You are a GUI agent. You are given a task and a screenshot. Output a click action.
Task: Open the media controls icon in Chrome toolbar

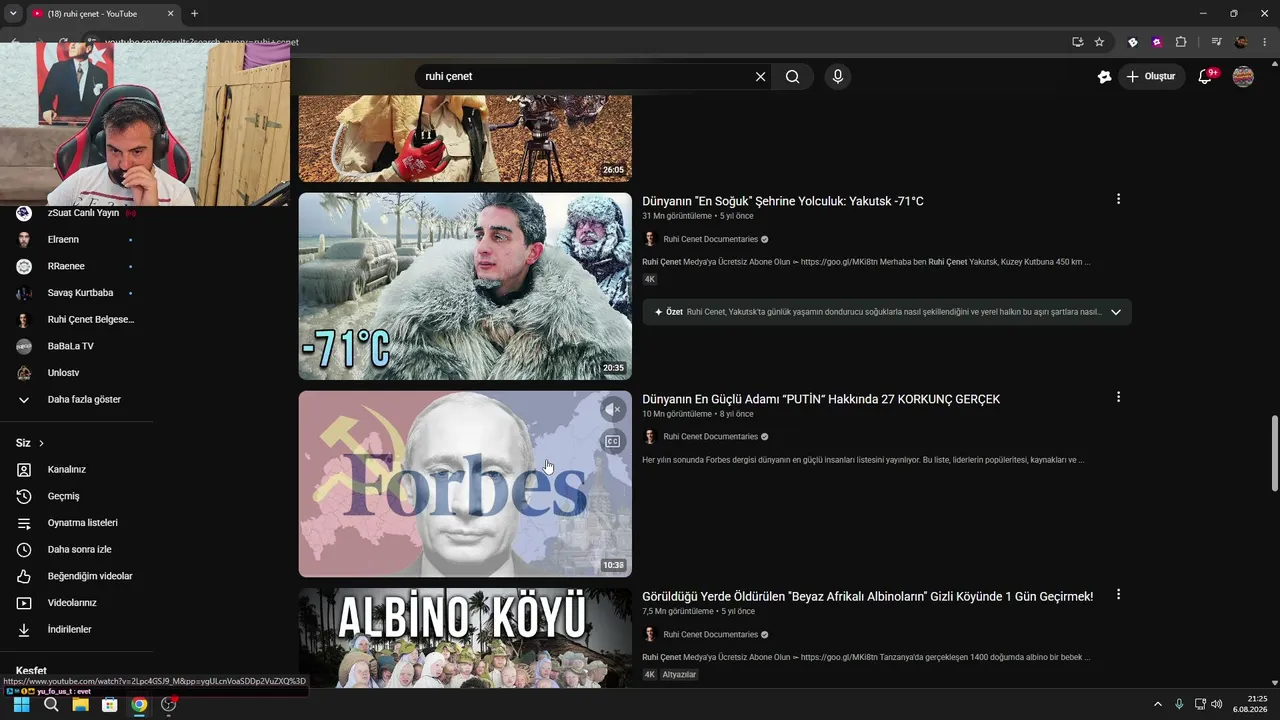tap(1216, 42)
